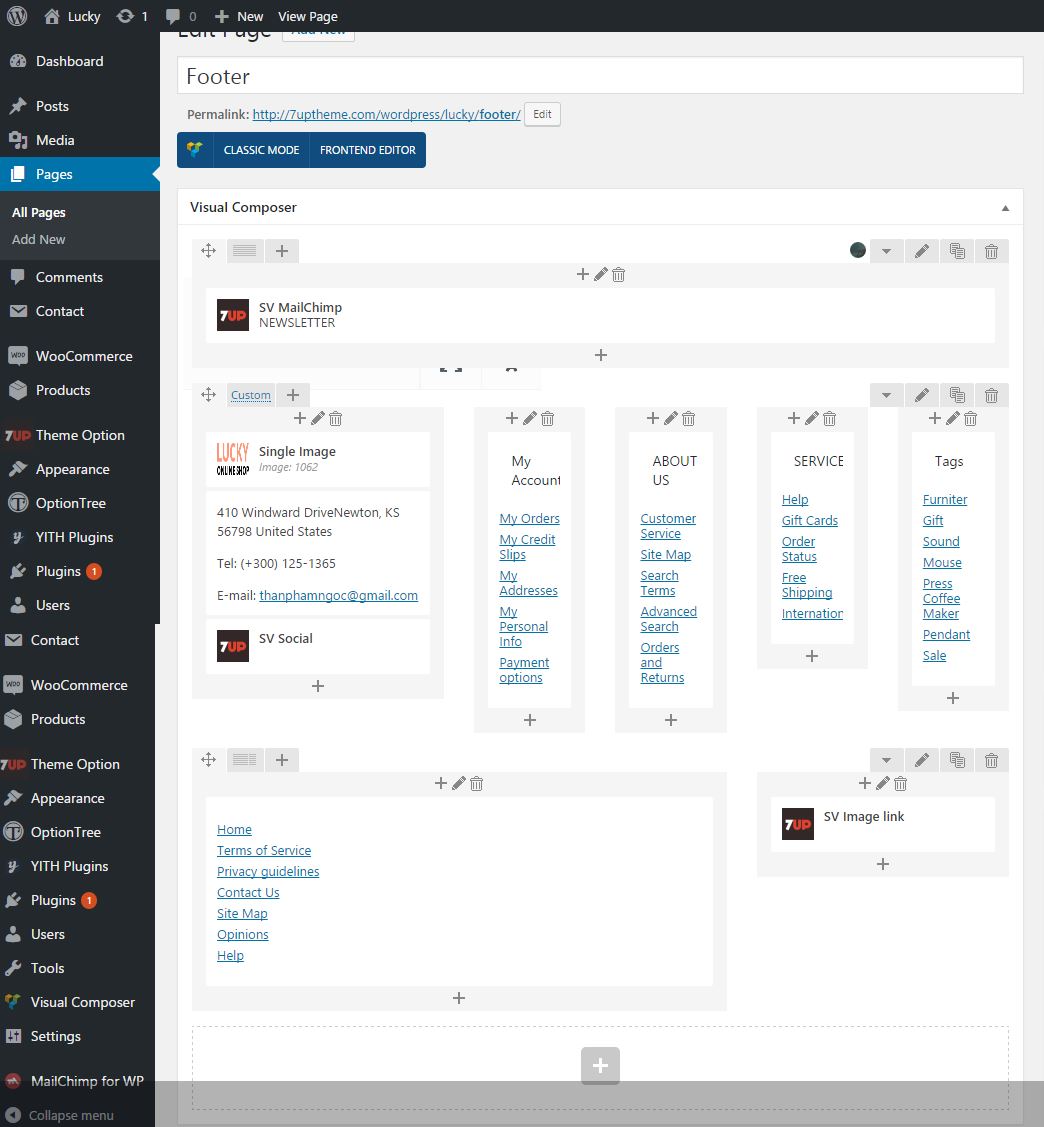This screenshot has height=1127, width=1044.
Task: Delete the row containing SV MailChimp
Action: 991,251
